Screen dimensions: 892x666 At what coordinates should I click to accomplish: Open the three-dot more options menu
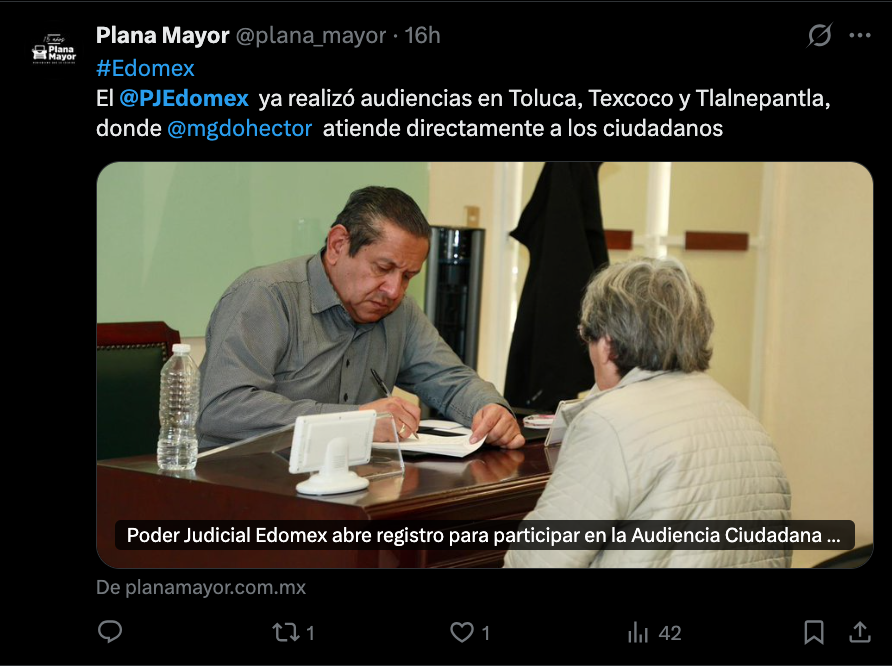[x=860, y=35]
